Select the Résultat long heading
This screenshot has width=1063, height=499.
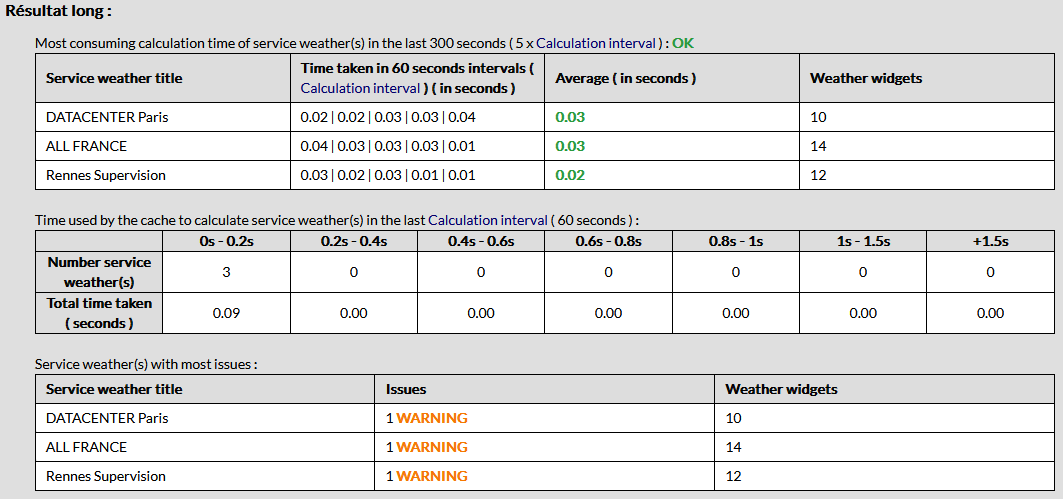pos(59,11)
